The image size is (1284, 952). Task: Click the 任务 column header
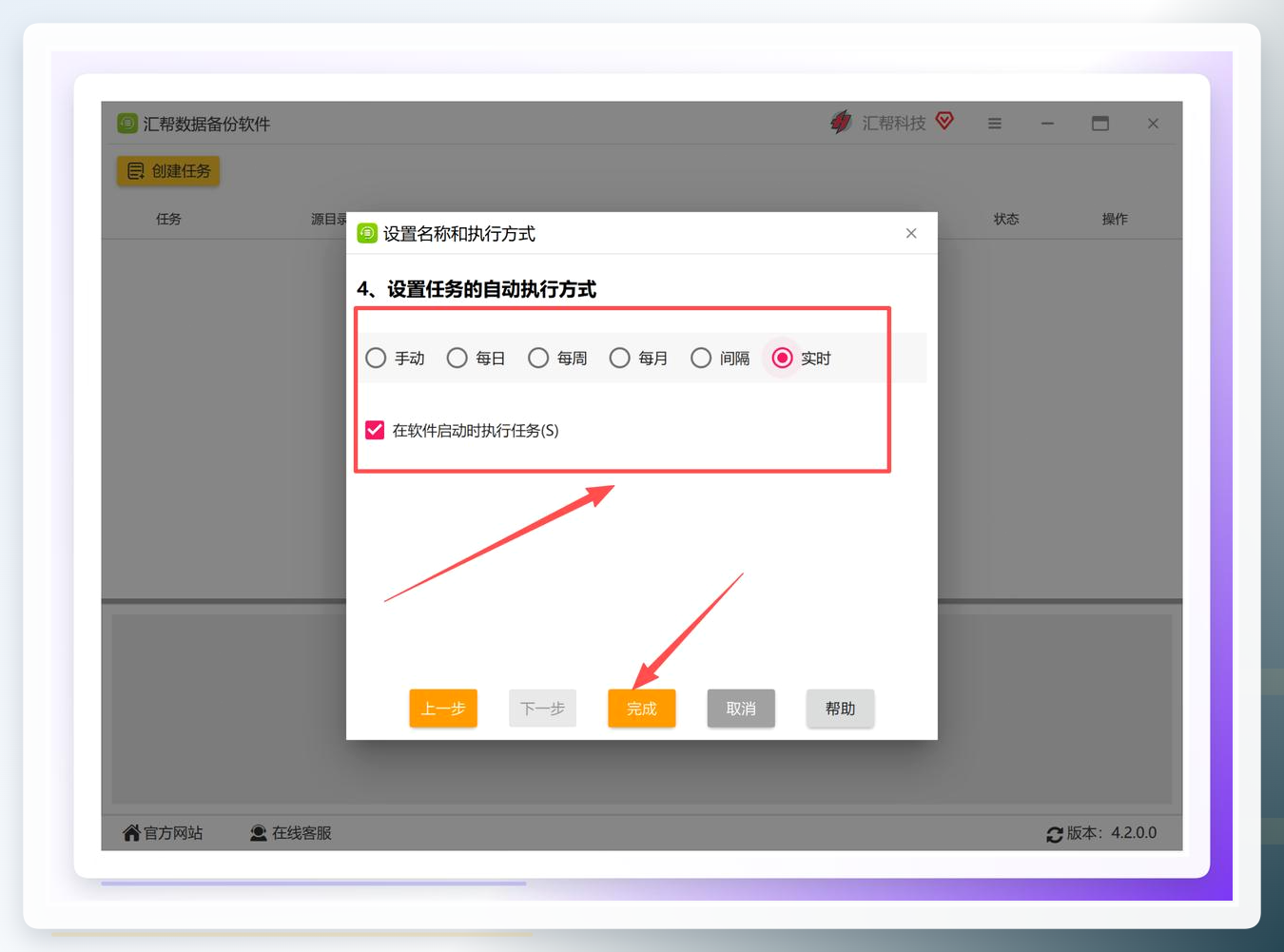coord(168,219)
